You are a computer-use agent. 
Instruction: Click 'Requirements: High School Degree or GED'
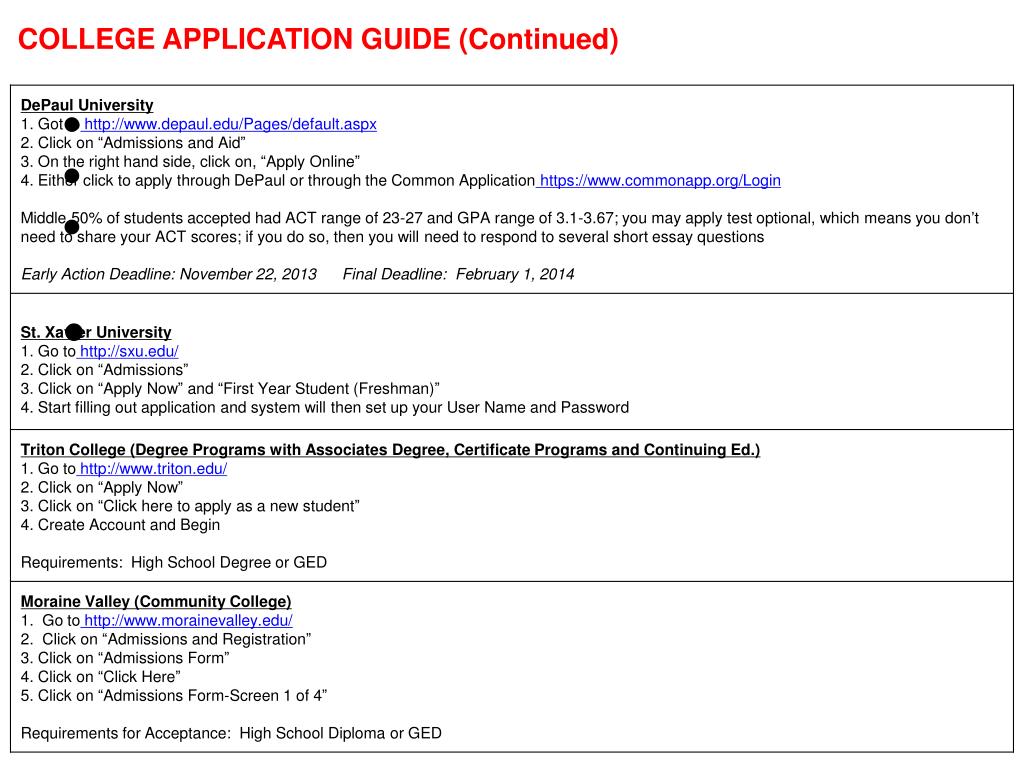pyautogui.click(x=174, y=563)
